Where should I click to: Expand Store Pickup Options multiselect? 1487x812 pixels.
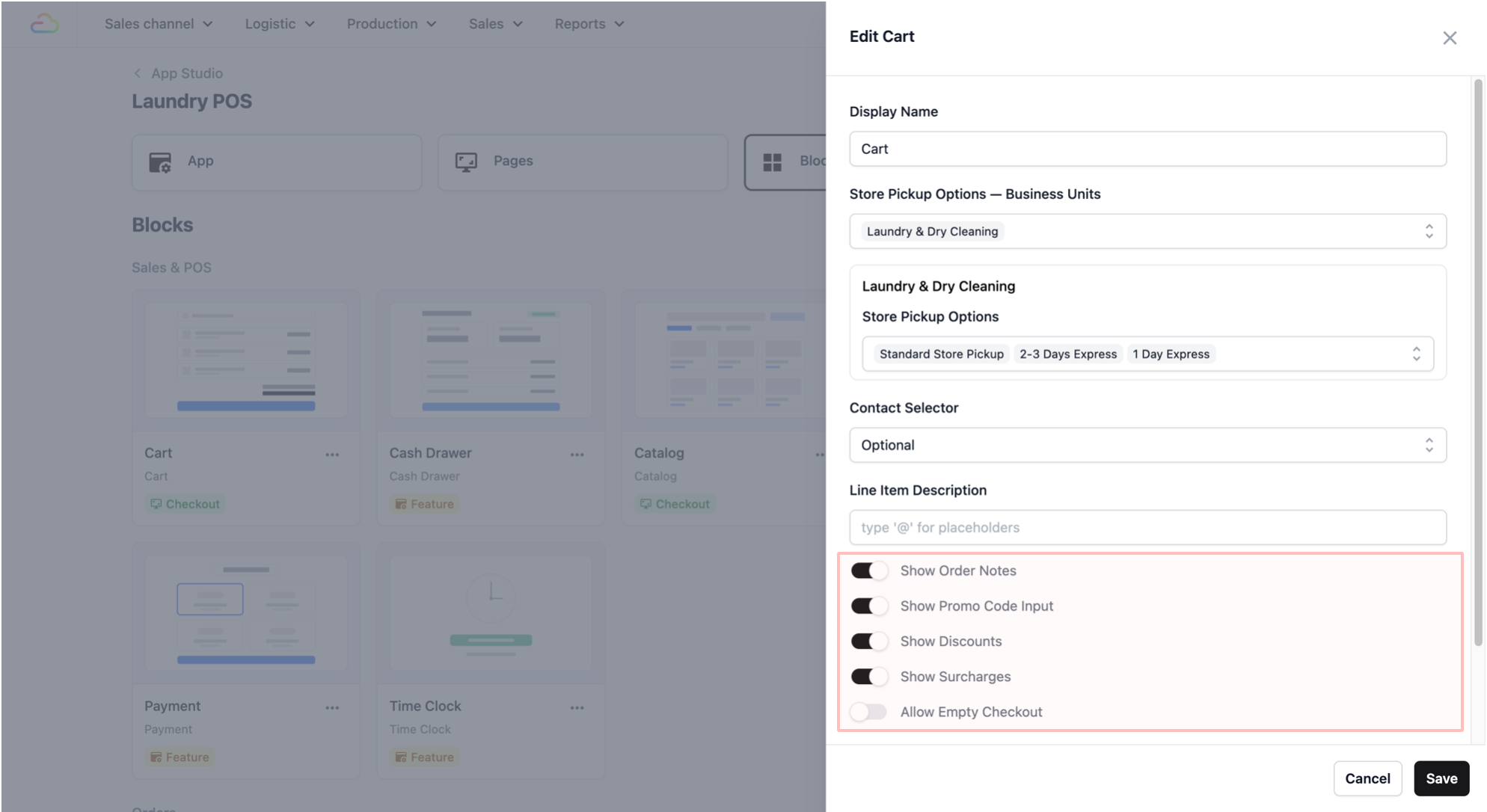1416,354
